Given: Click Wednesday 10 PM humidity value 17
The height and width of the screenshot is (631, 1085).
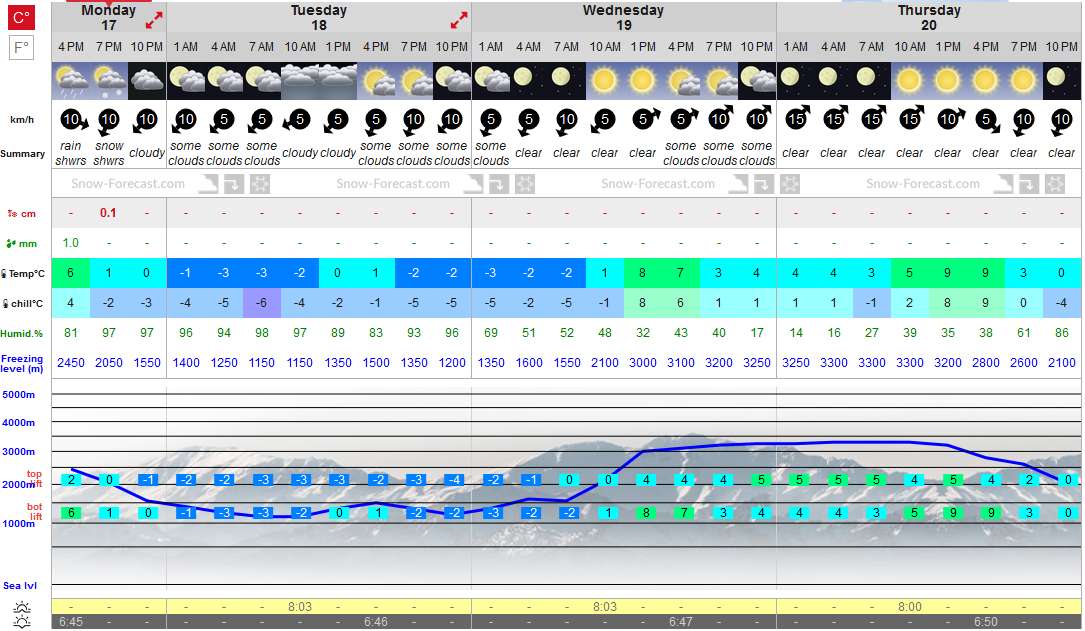Looking at the screenshot, I should point(757,333).
